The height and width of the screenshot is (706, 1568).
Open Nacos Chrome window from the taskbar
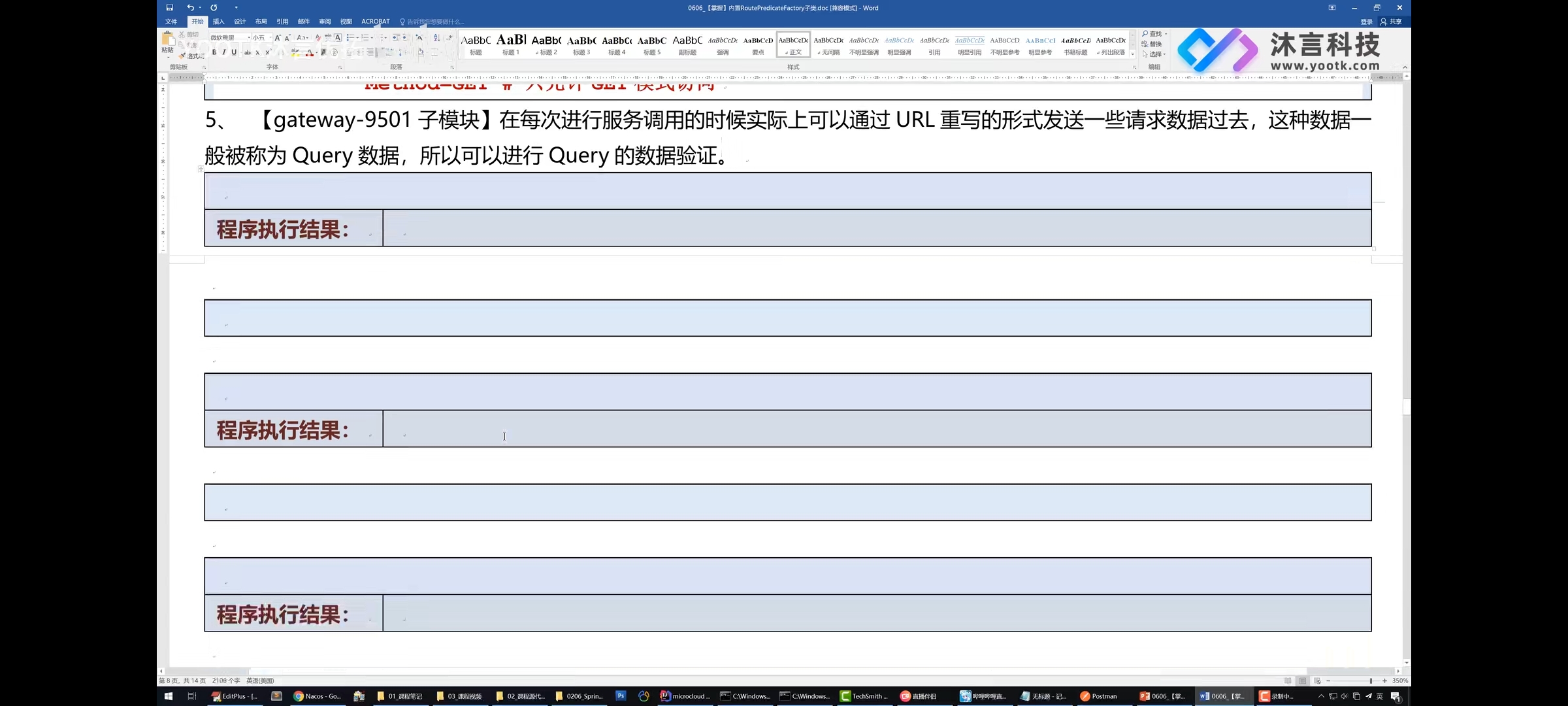pyautogui.click(x=317, y=696)
